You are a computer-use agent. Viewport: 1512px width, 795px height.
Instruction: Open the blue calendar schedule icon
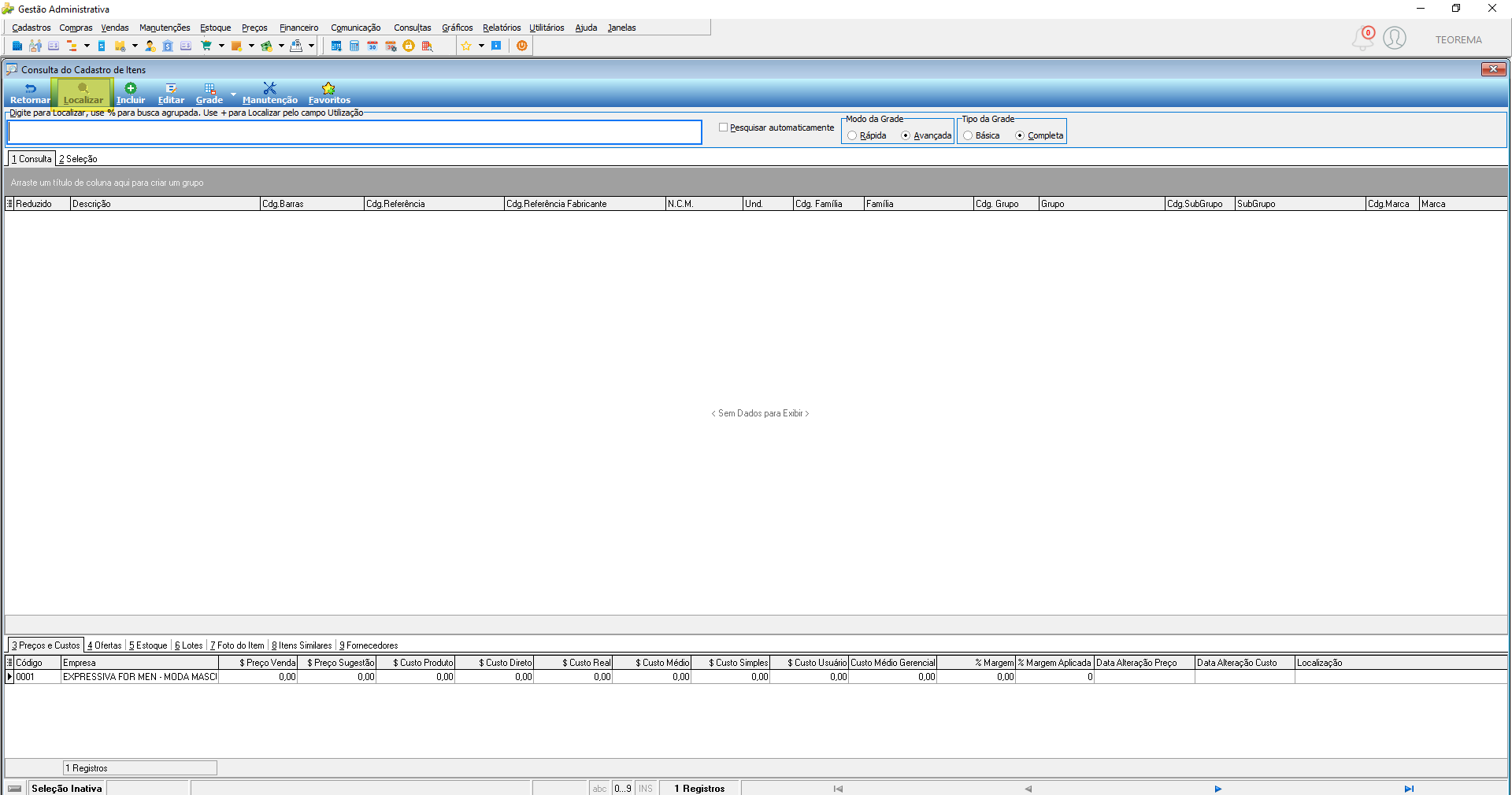pos(336,46)
